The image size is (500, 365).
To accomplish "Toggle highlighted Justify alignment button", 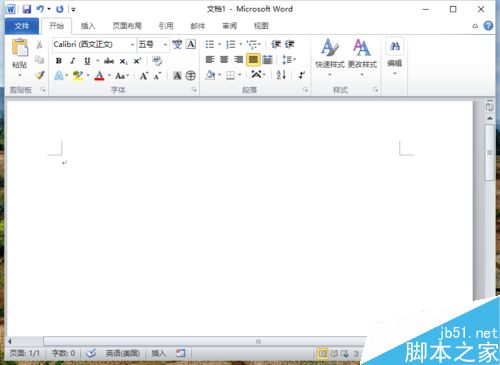I will [x=253, y=60].
